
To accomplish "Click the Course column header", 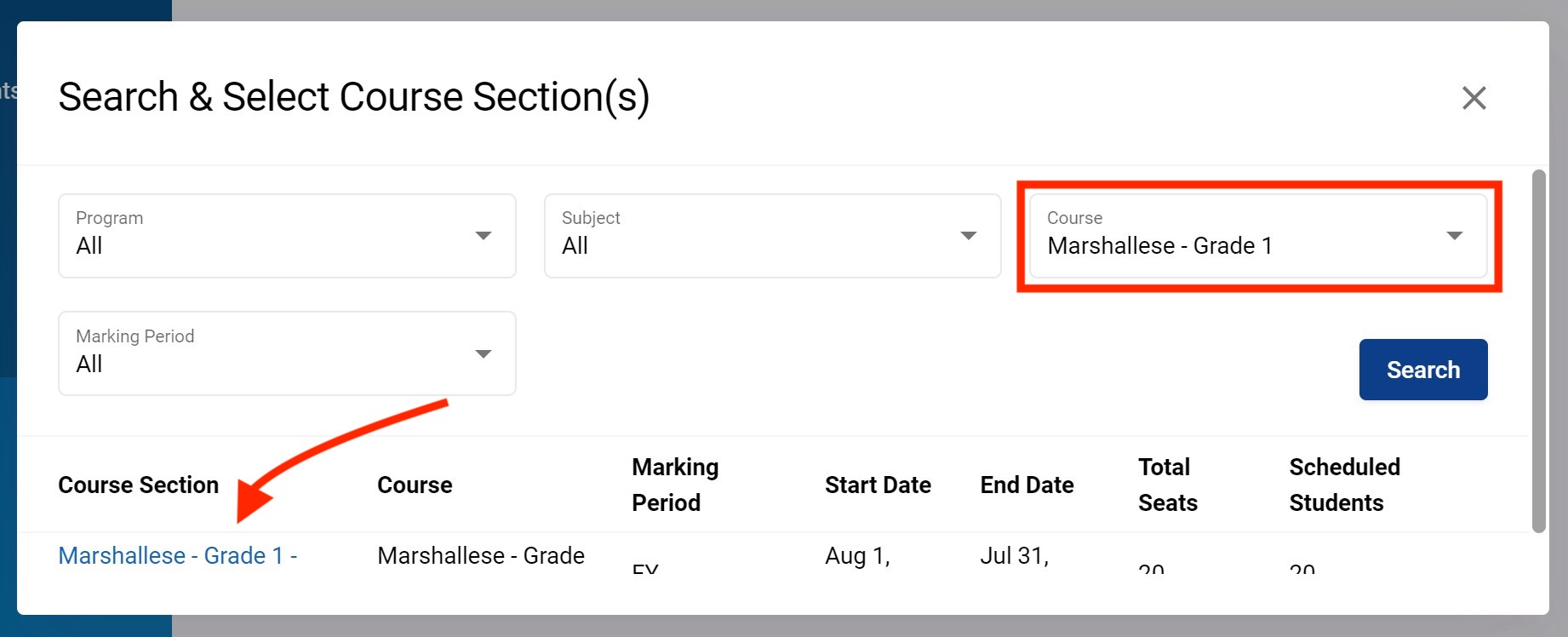I will (x=415, y=485).
